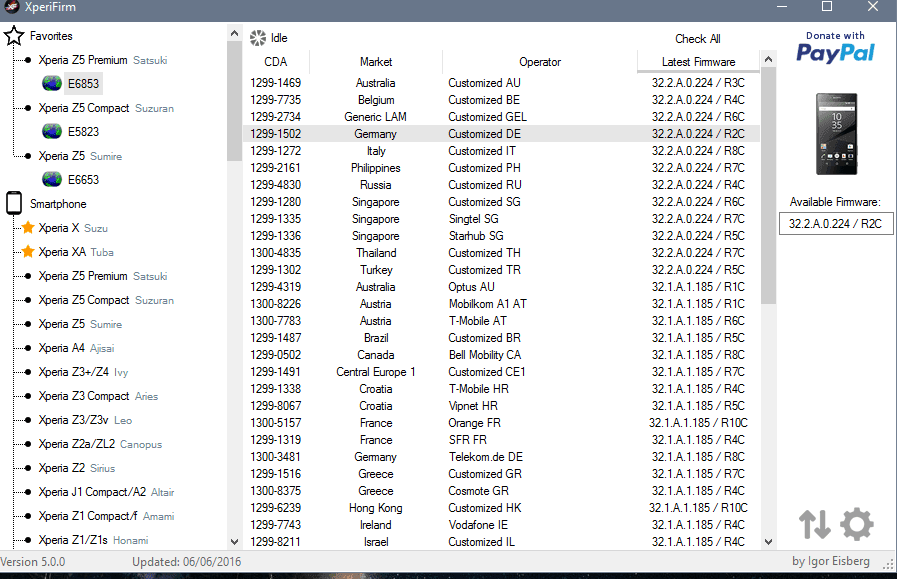Screen dimensions: 897x579
Task: Select the Hong Kong Customized HK row
Action: pos(502,508)
